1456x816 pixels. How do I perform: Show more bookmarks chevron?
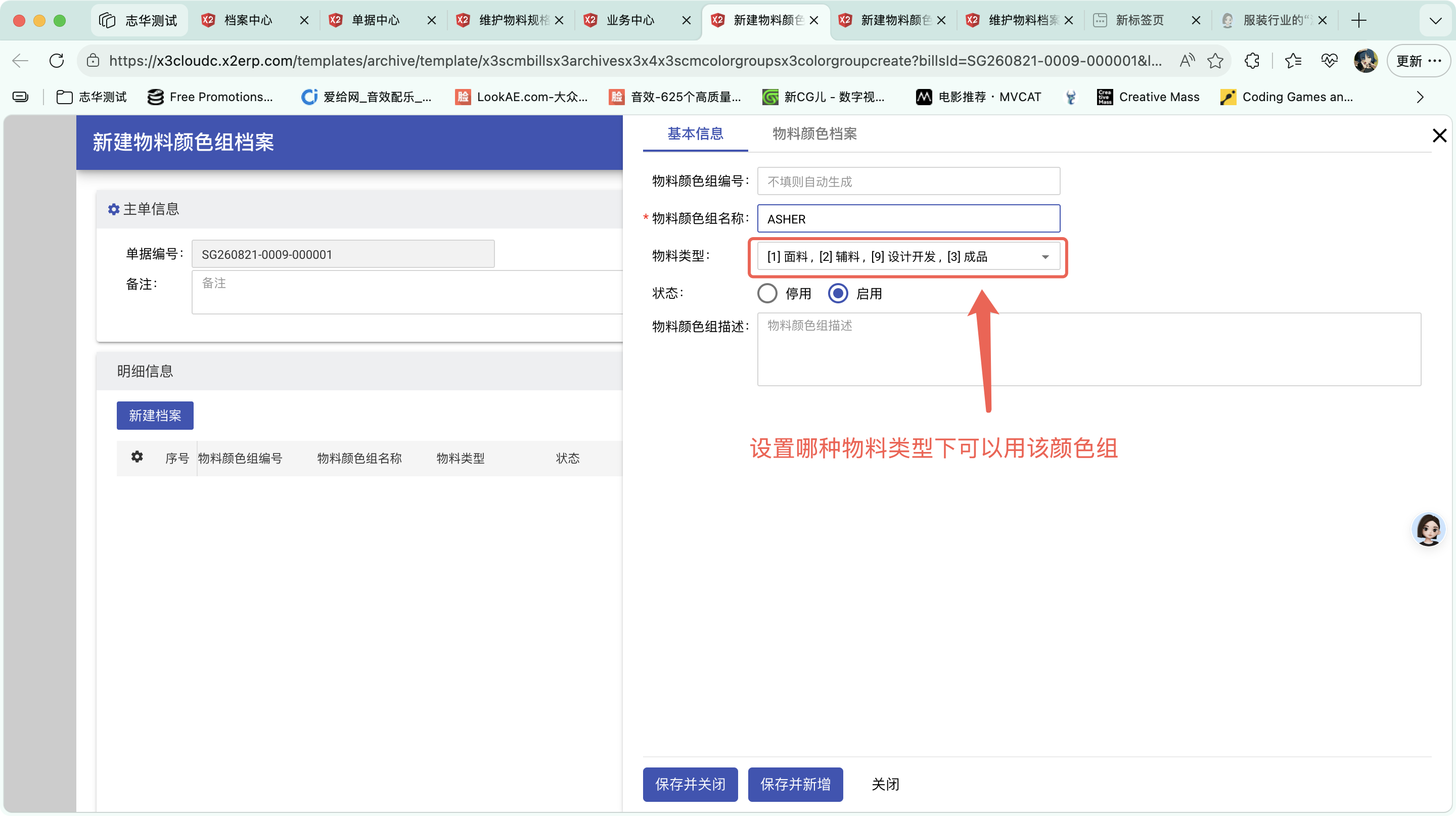(1420, 97)
